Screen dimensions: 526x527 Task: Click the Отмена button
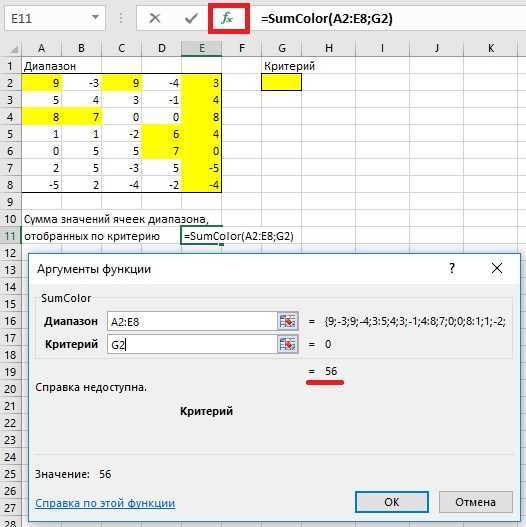475,502
